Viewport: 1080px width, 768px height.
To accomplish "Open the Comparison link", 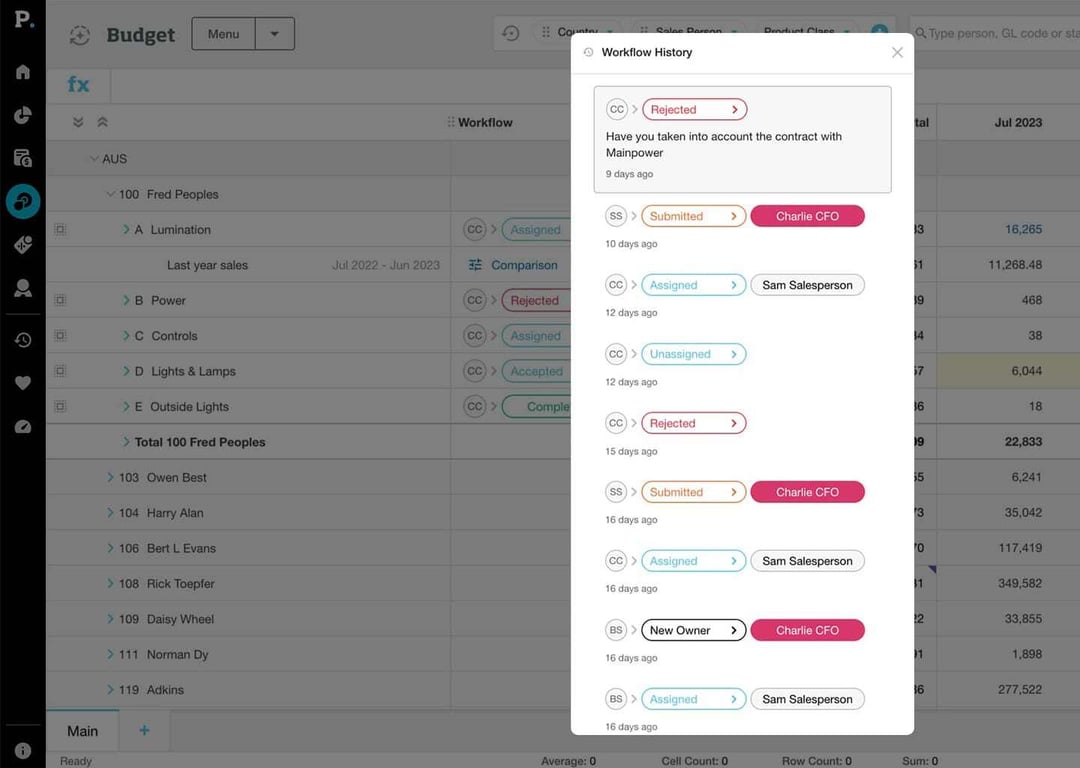I will click(524, 265).
